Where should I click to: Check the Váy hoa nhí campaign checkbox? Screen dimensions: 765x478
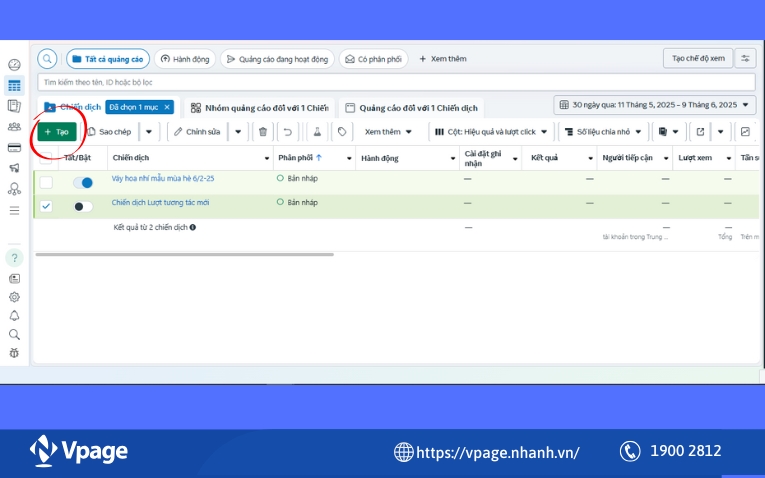coord(46,182)
